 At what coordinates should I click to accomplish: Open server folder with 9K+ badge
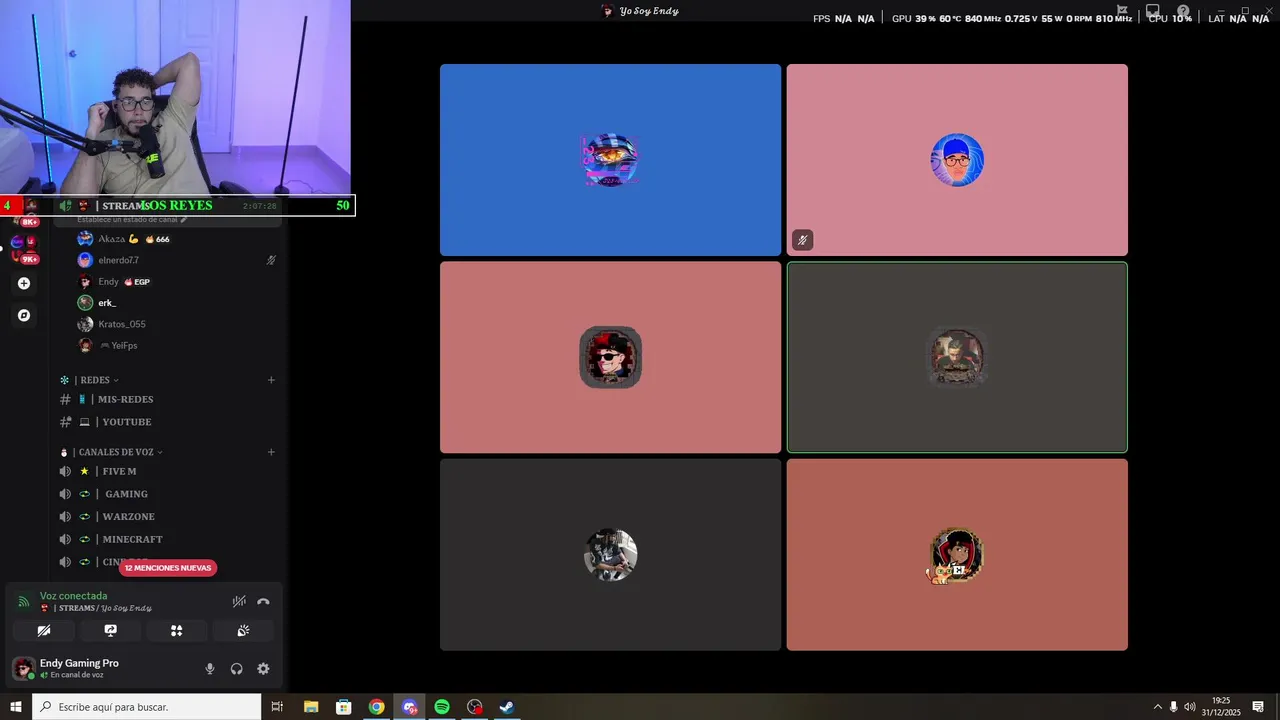point(23,248)
